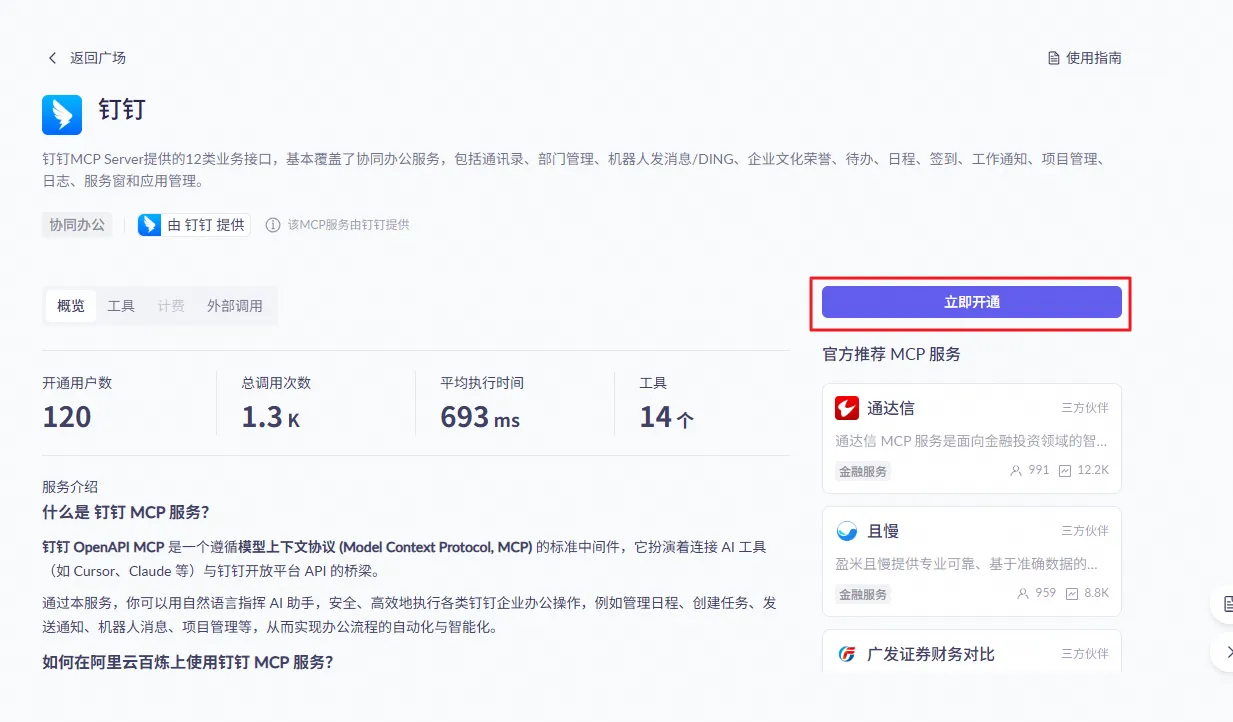Click 金融服务 tag on 通达信 card

863,471
